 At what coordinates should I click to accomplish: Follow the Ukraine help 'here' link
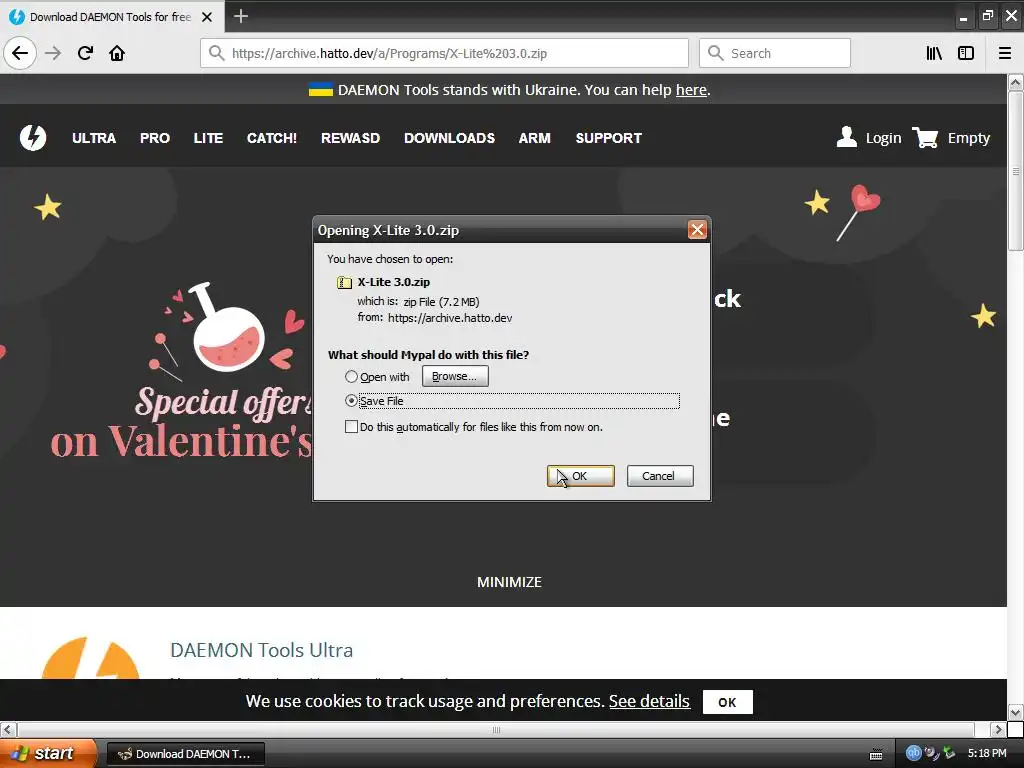pos(691,90)
